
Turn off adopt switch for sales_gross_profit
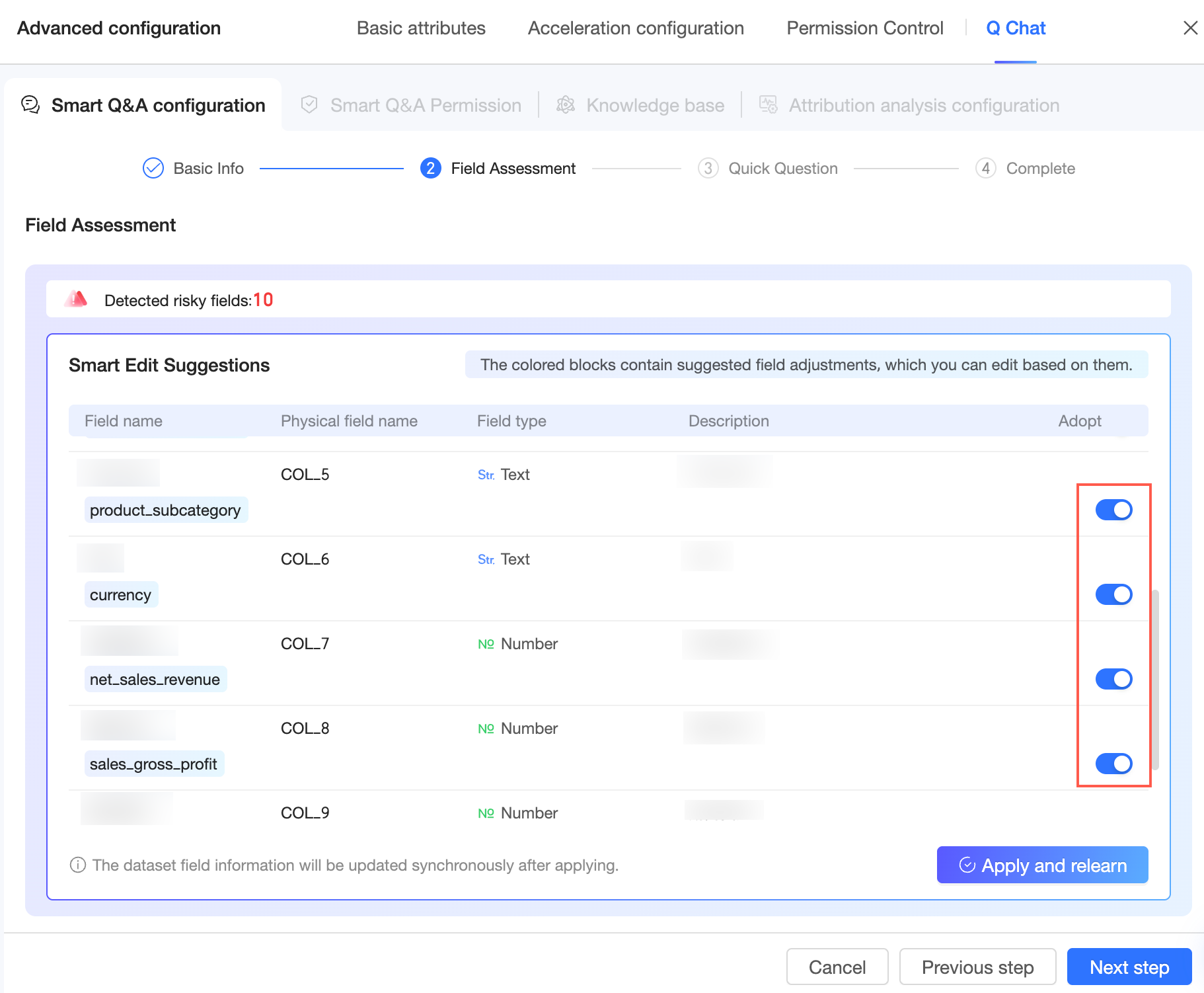(x=1113, y=764)
